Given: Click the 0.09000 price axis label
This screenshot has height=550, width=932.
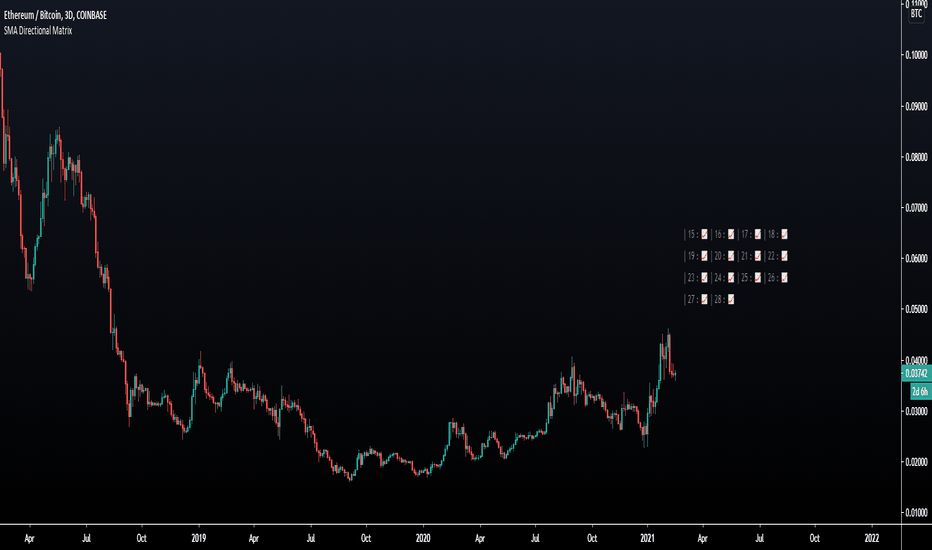Looking at the screenshot, I should 916,106.
